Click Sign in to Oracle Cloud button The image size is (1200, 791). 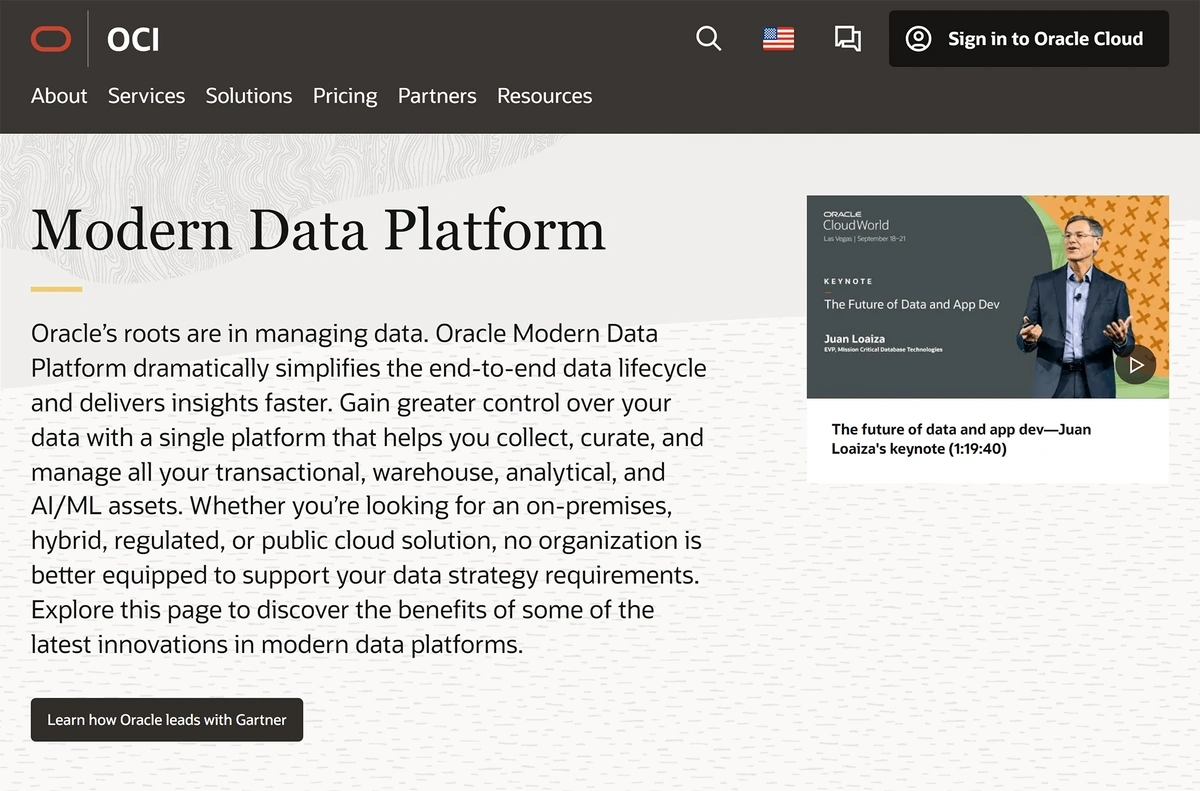(1029, 39)
